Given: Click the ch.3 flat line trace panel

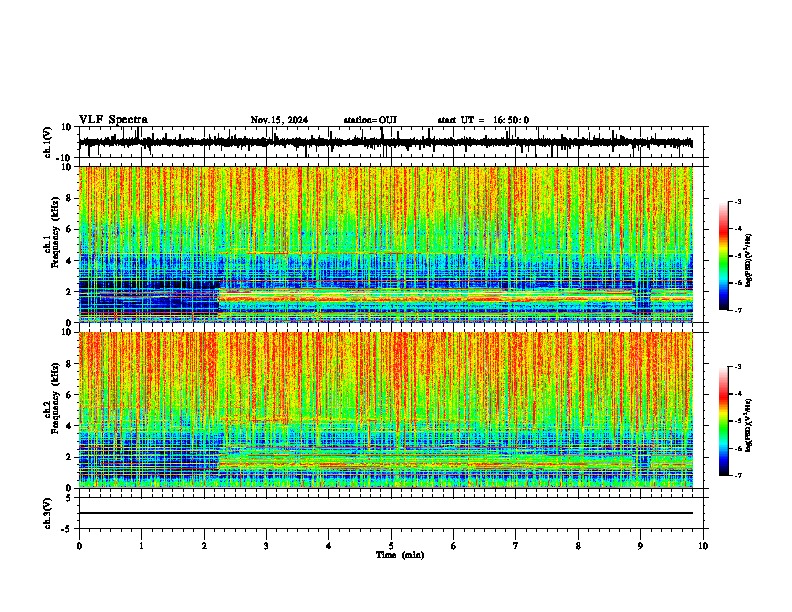Looking at the screenshot, I should click(x=391, y=513).
